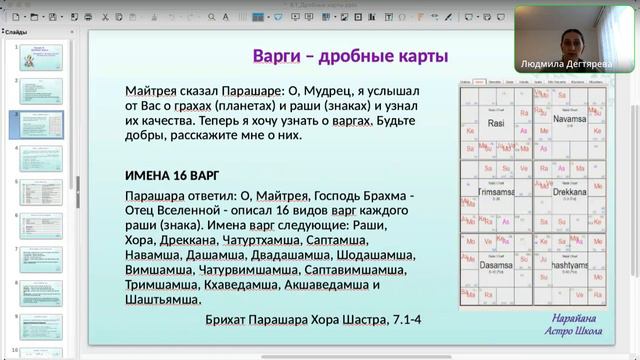Run the Spelling check icon
The width and height of the screenshot is (640, 360).
tap(226, 17)
